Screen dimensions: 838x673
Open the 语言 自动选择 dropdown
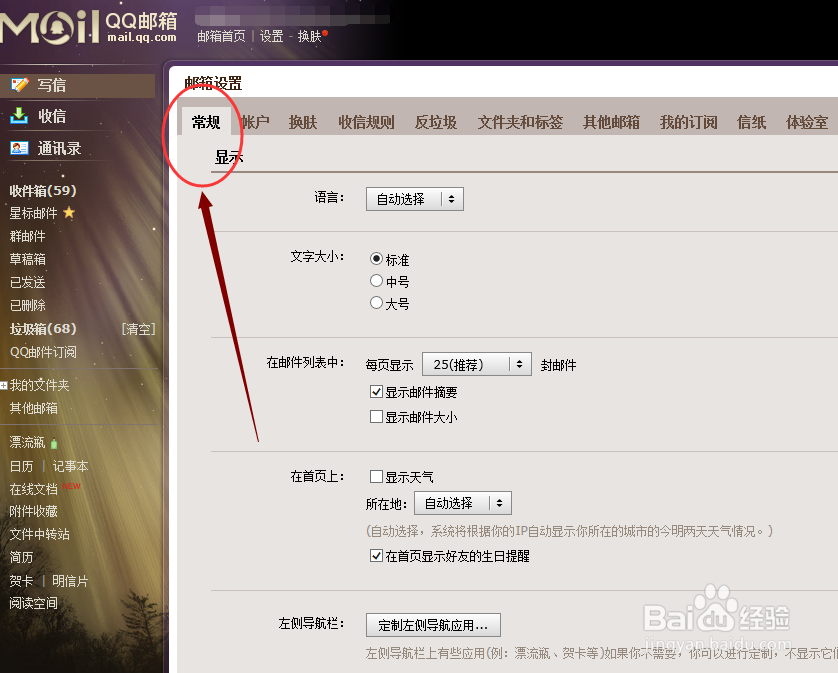click(415, 199)
